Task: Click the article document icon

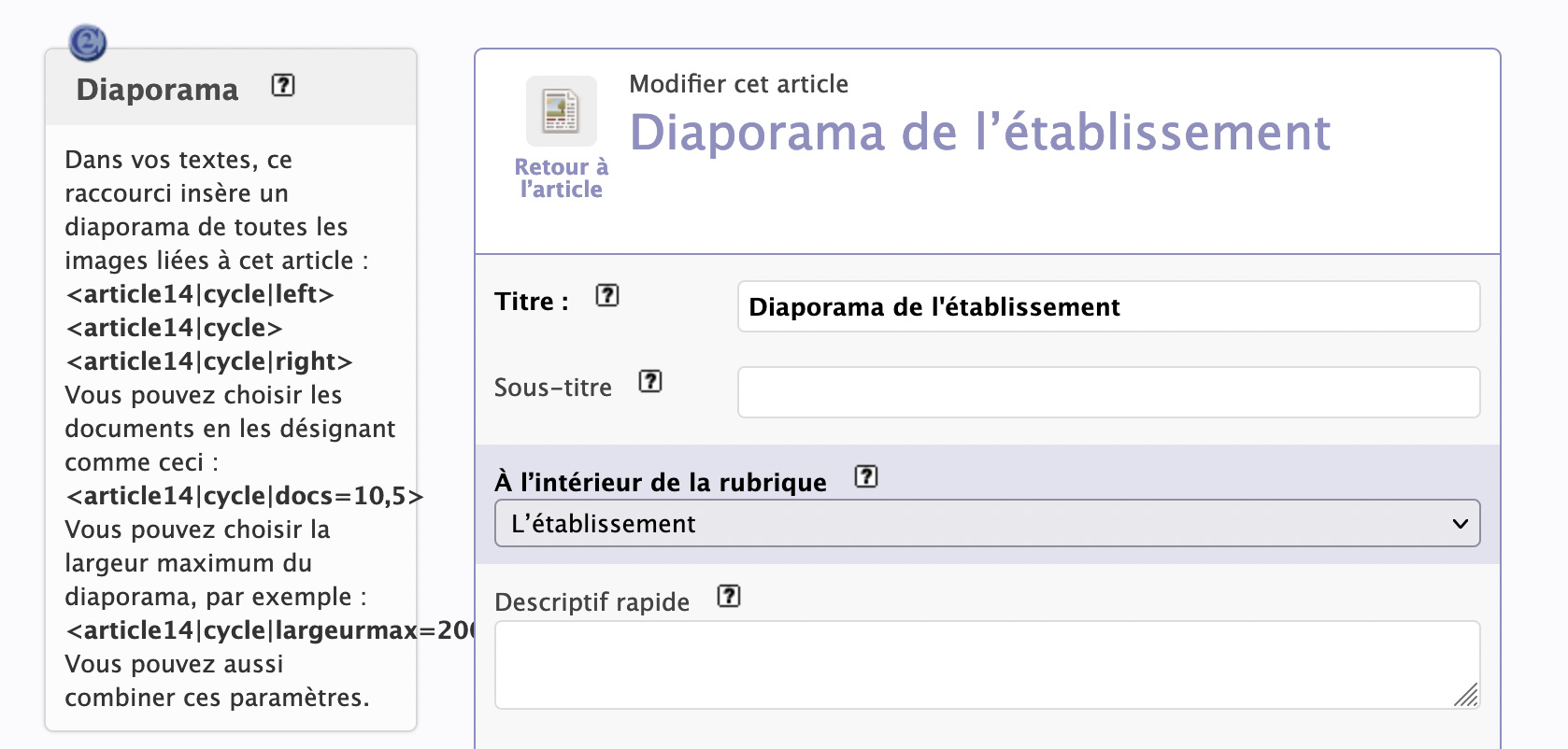Action: (x=561, y=111)
